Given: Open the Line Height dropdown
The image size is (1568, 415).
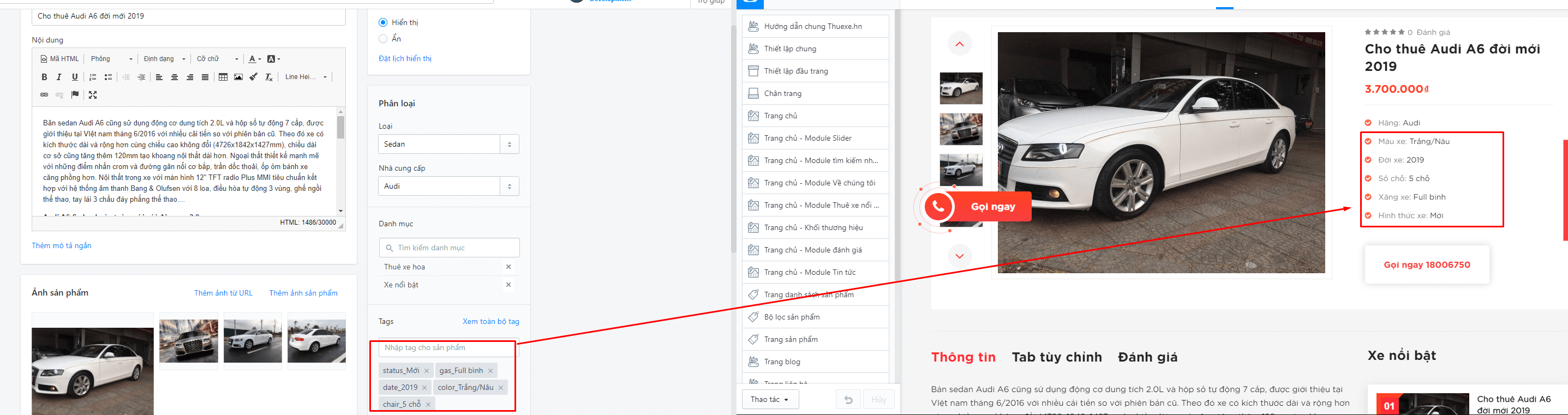Looking at the screenshot, I should coord(306,77).
